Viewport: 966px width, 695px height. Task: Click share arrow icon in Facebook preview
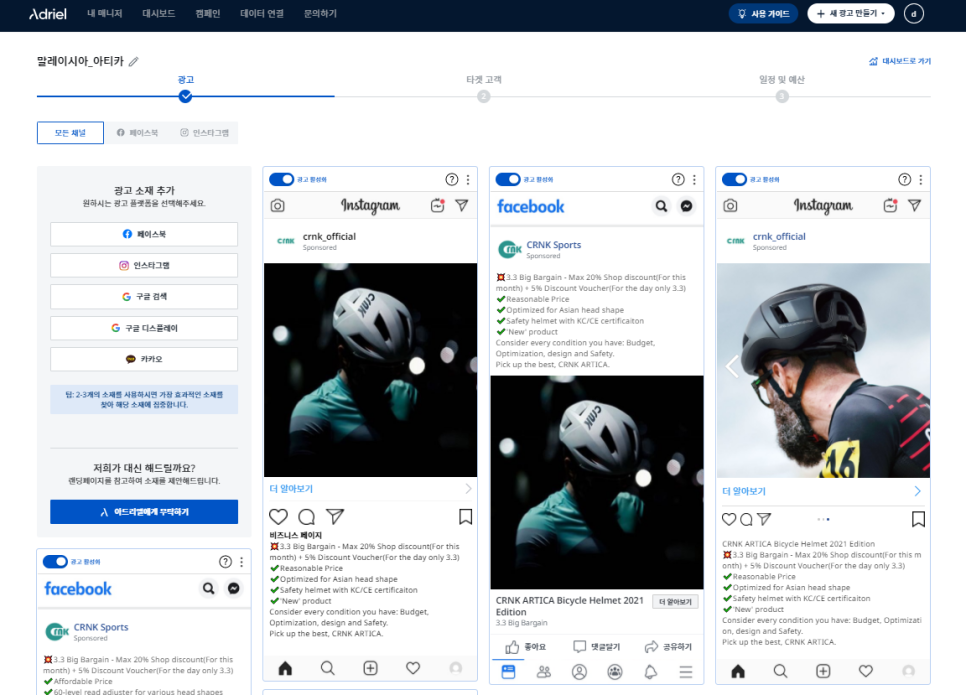(x=651, y=647)
